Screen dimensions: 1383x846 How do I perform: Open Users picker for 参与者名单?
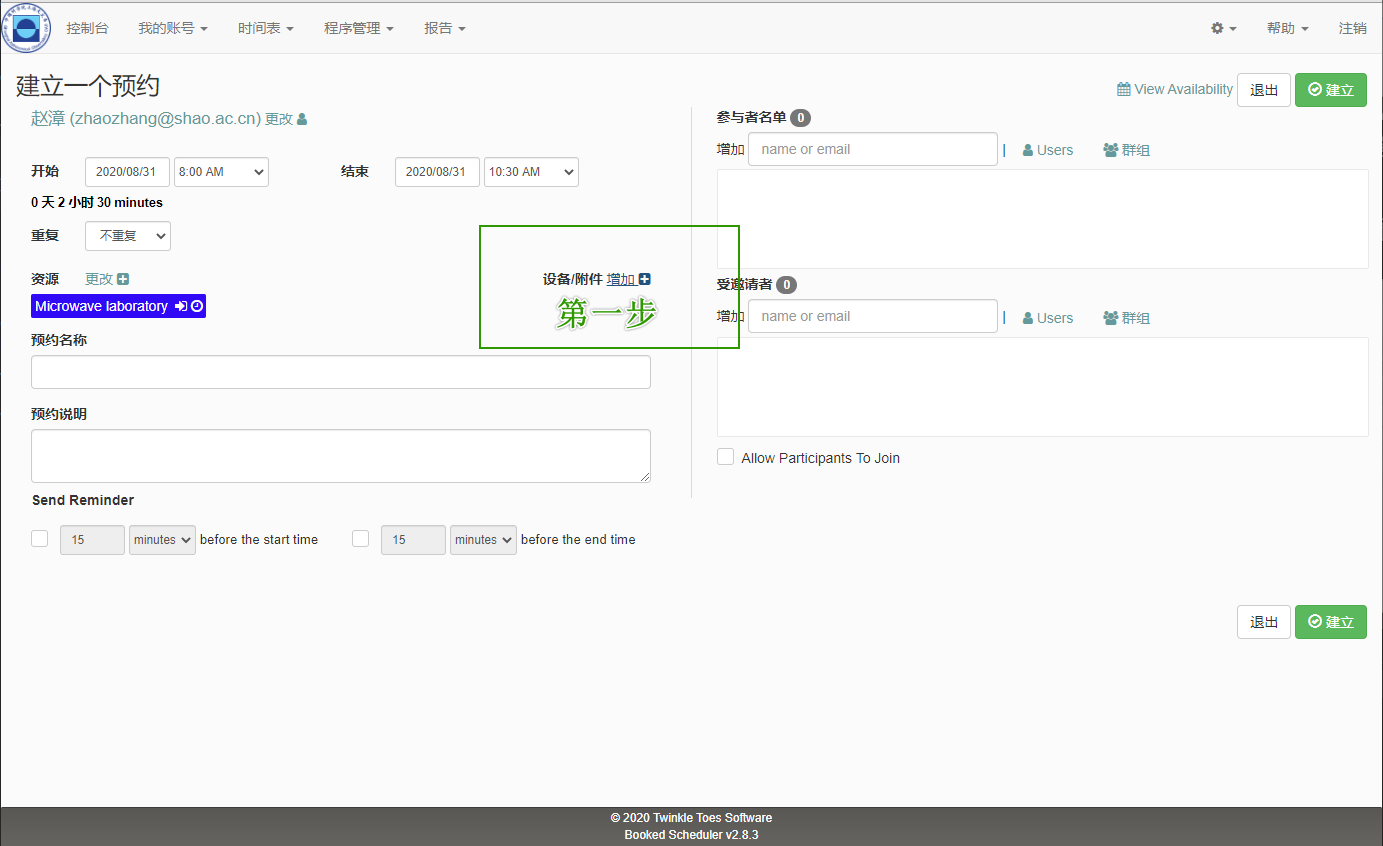1047,150
